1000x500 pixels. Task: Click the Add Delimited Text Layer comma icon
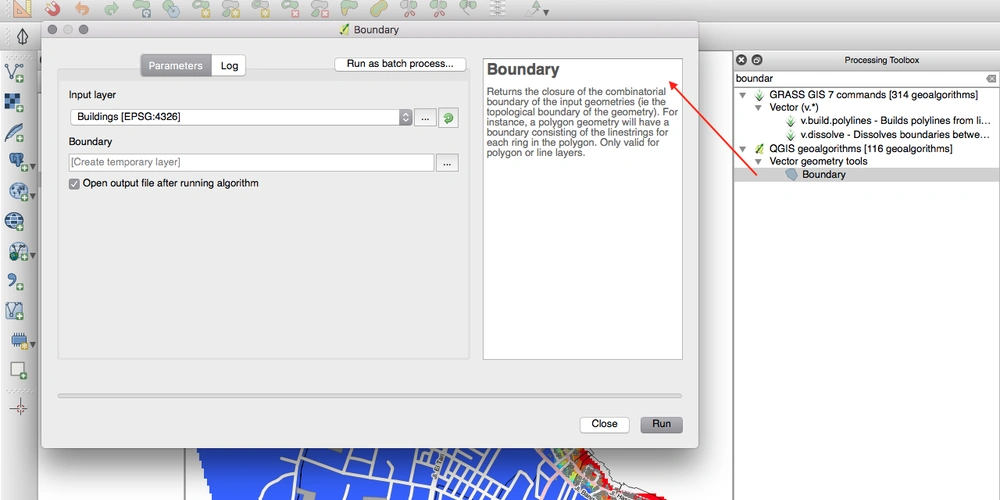point(14,281)
